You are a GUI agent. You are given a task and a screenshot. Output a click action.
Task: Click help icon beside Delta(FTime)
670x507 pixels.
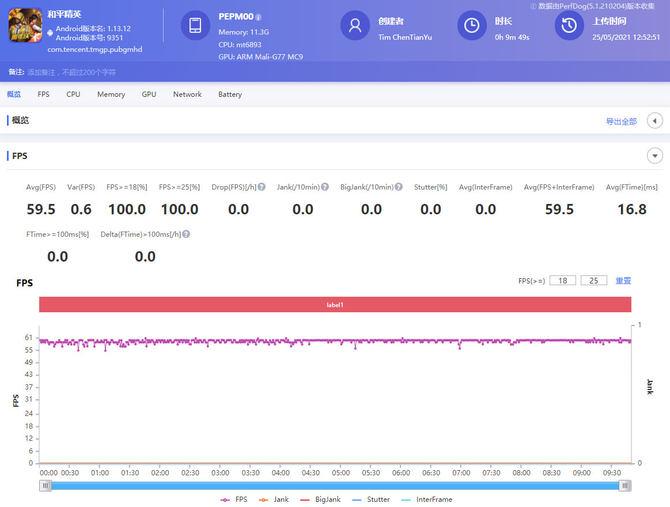click(186, 233)
